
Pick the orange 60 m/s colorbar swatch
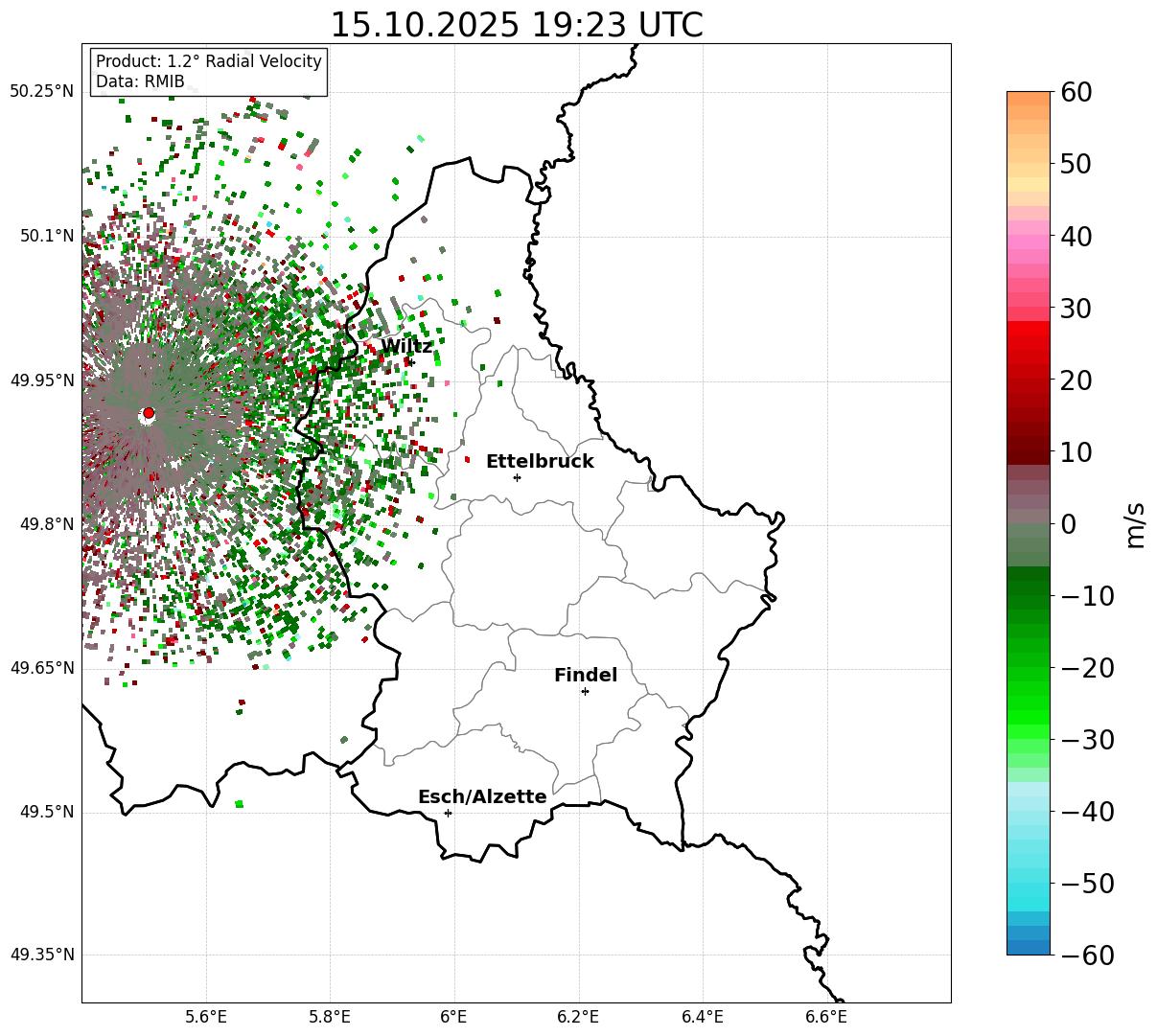(1029, 99)
